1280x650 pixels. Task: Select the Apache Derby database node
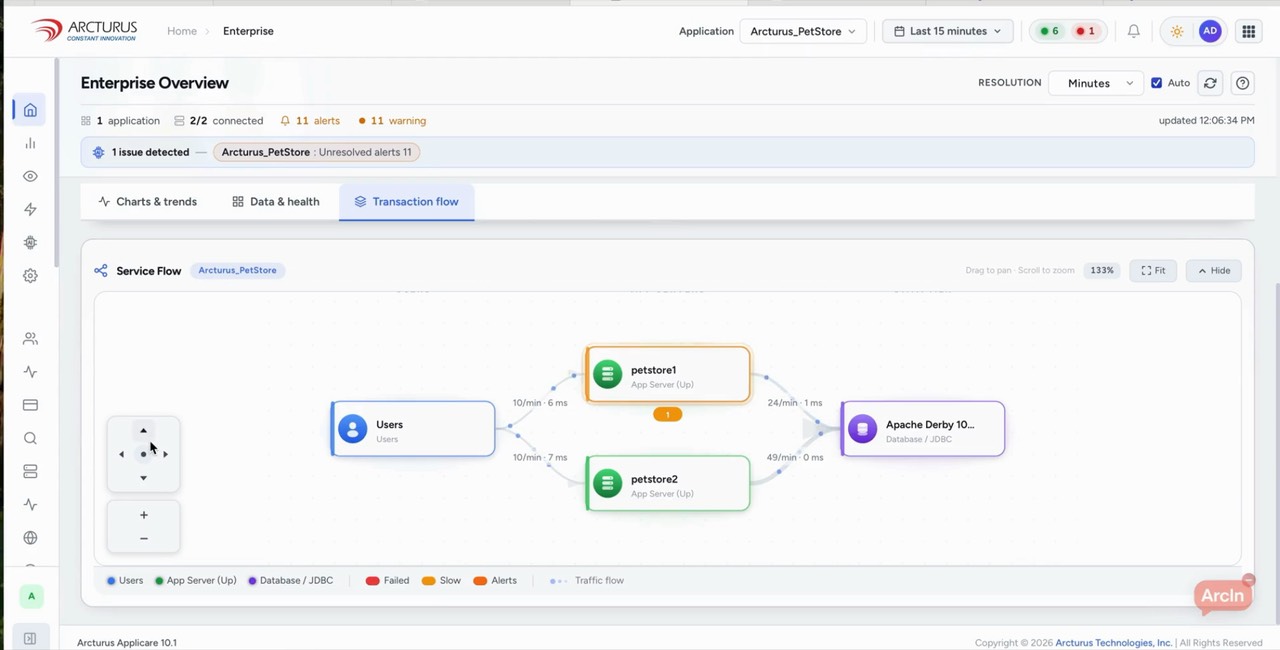(x=923, y=429)
